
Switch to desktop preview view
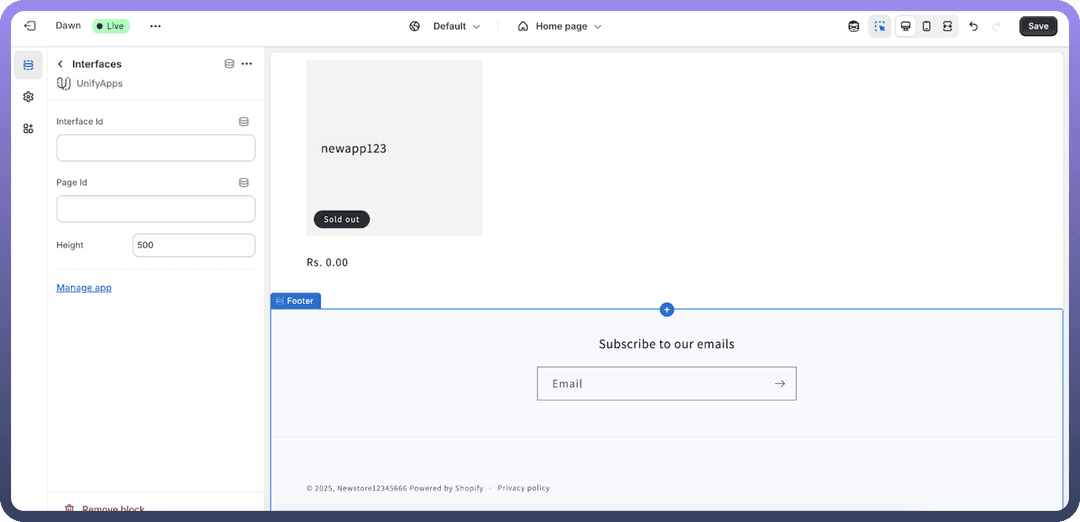pyautogui.click(x=906, y=26)
